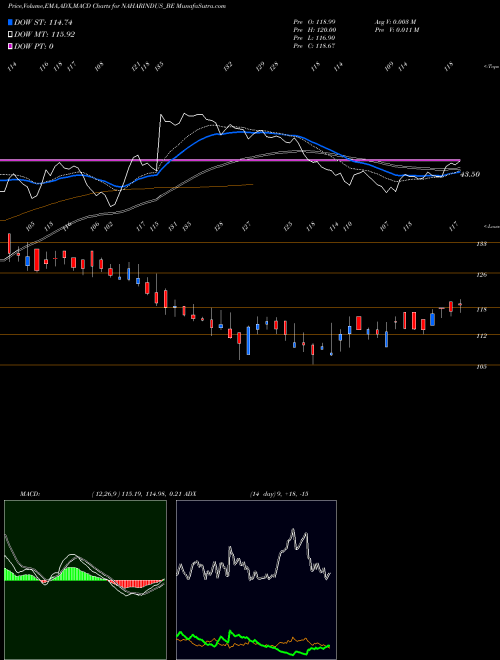Click the Pre V: 0.011 M value
The image size is (500, 660).
pos(396,30)
